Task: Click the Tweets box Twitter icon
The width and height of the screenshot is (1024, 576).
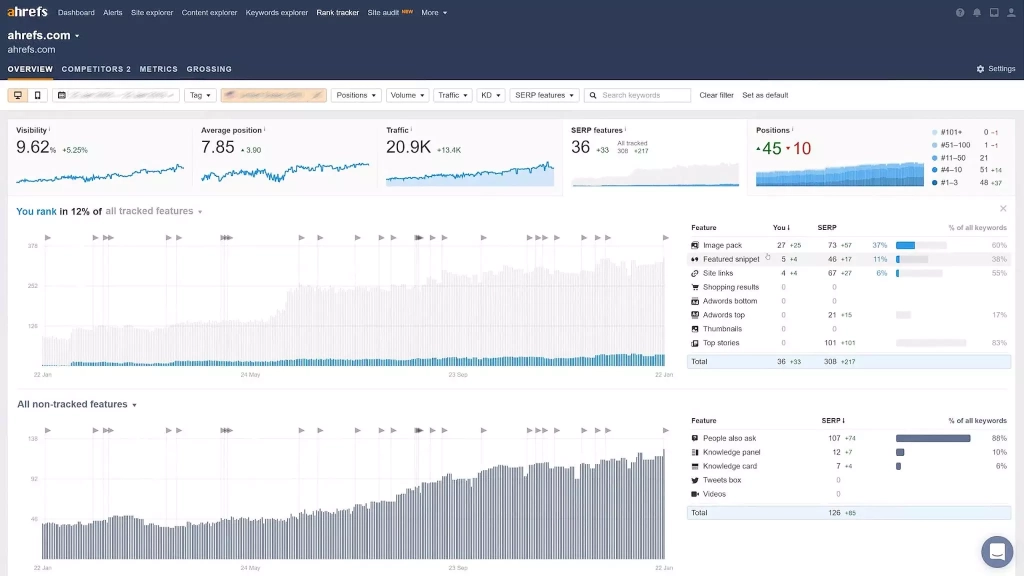Action: click(695, 480)
